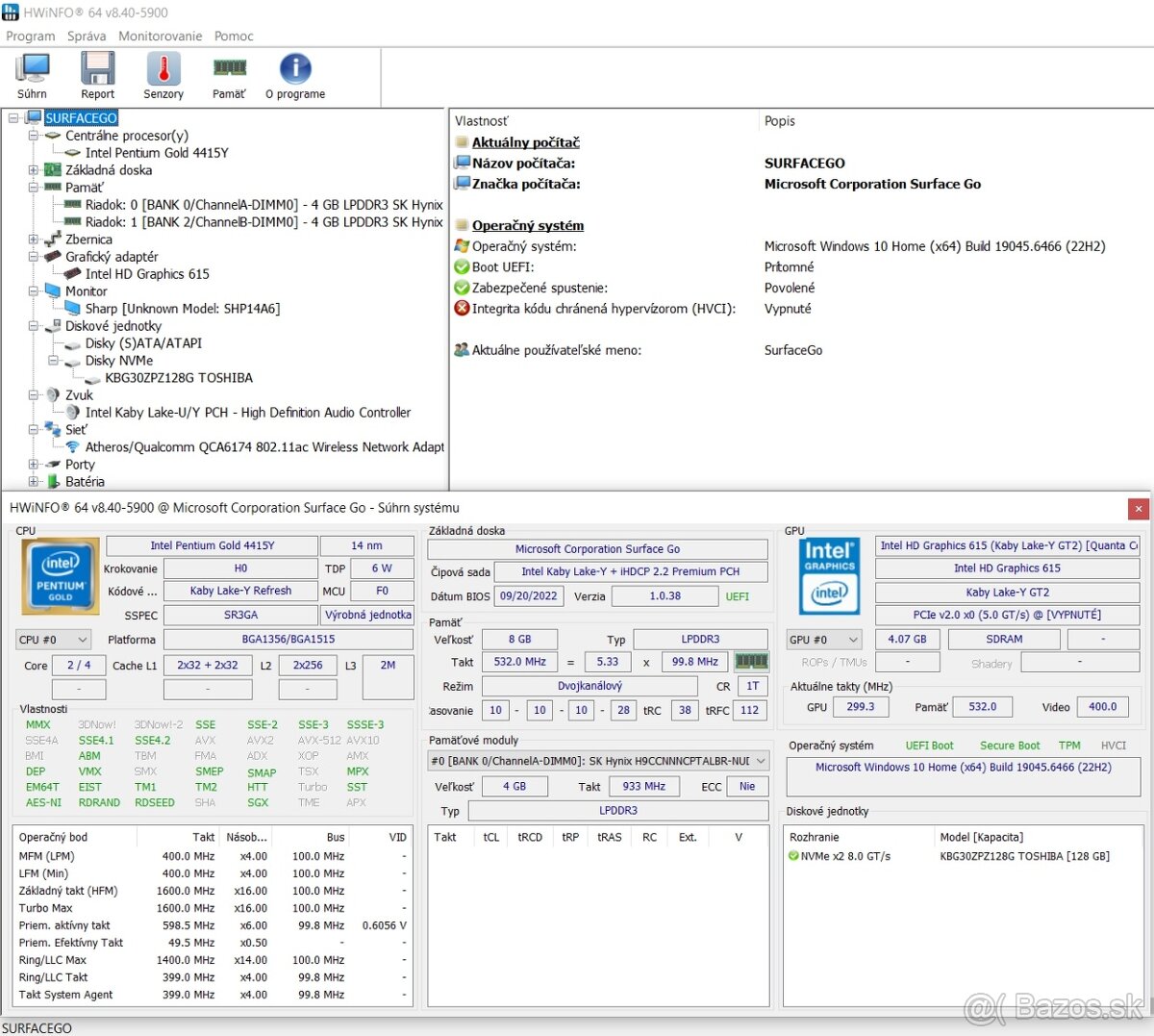
Task: Expand the Porty tree branch
Action: 34,465
